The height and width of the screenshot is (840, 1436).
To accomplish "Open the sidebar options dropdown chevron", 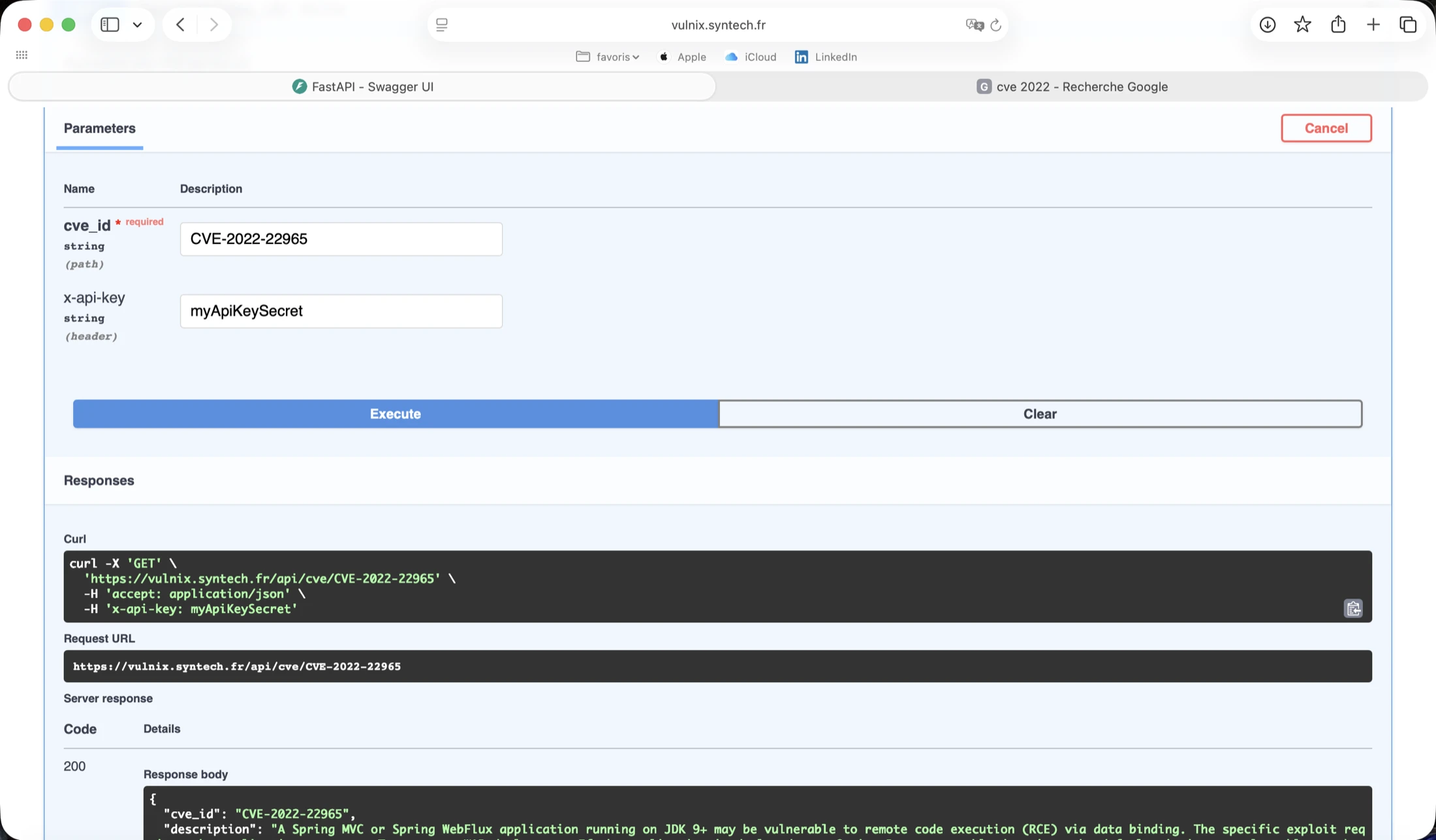I will 137,25.
